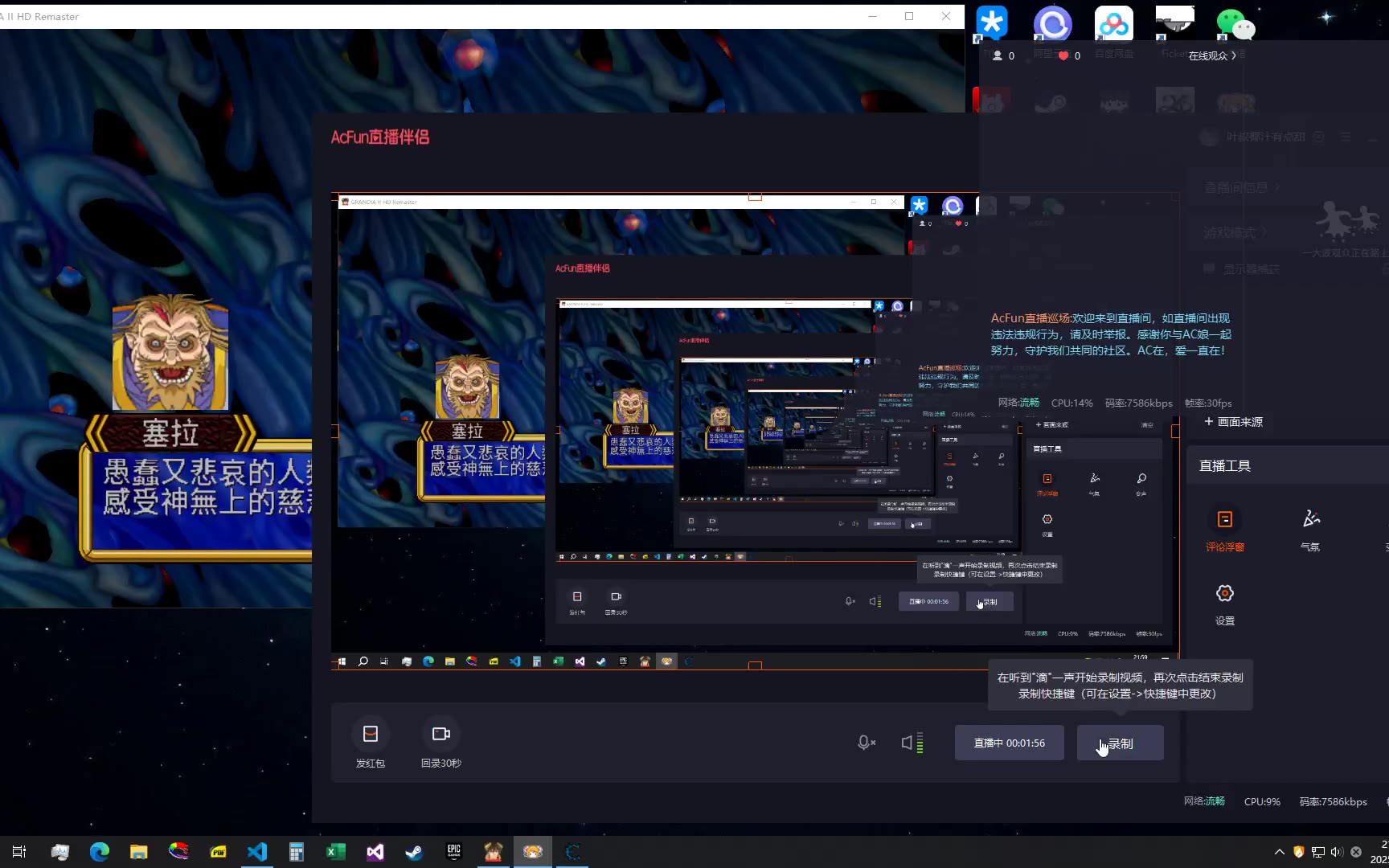This screenshot has width=1389, height=868.
Task: Click the AcFun直播伴侣 title logo
Action: click(380, 137)
